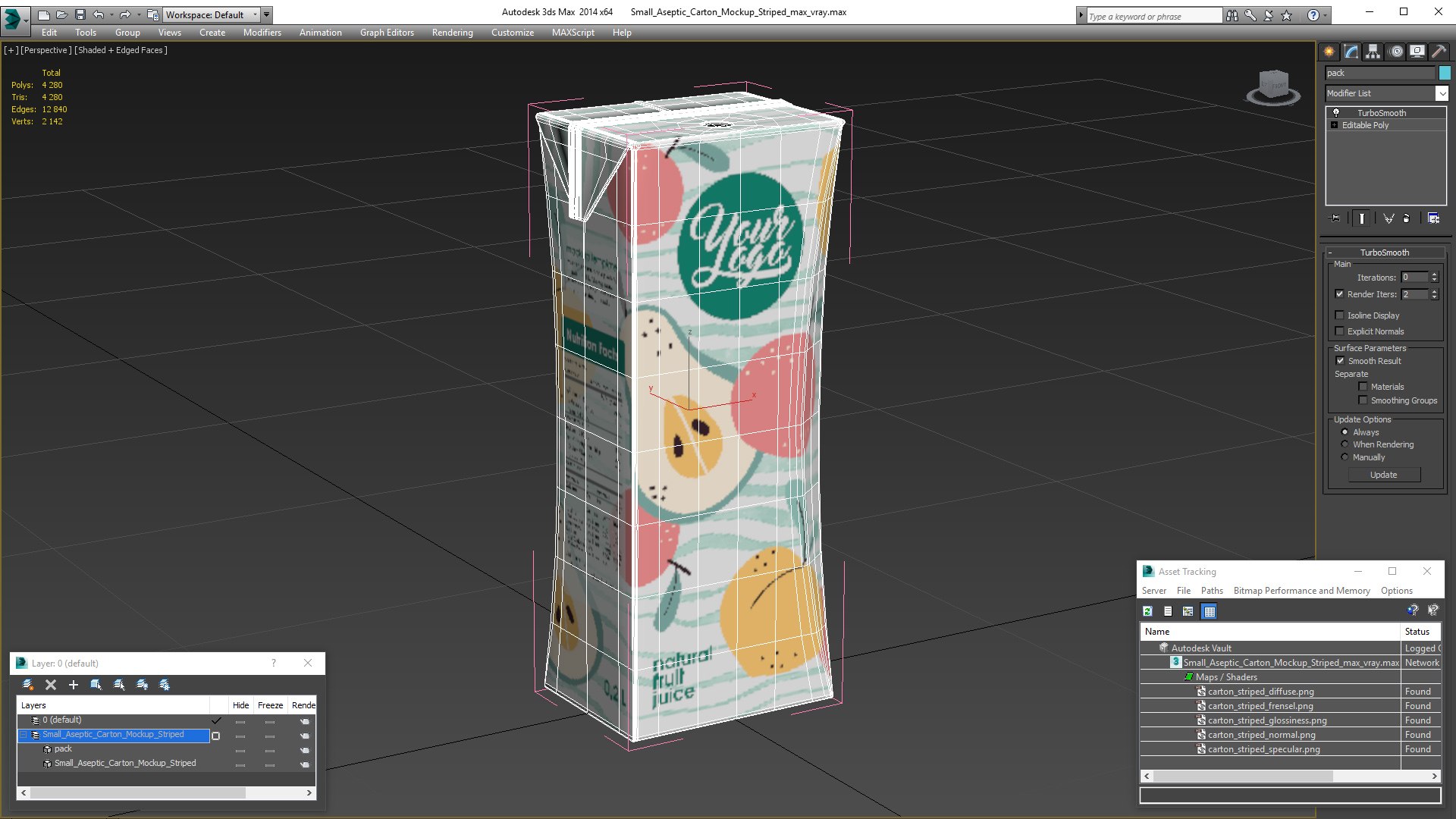The width and height of the screenshot is (1456, 819).
Task: Click the object color swatch beside pack
Action: pos(1445,73)
